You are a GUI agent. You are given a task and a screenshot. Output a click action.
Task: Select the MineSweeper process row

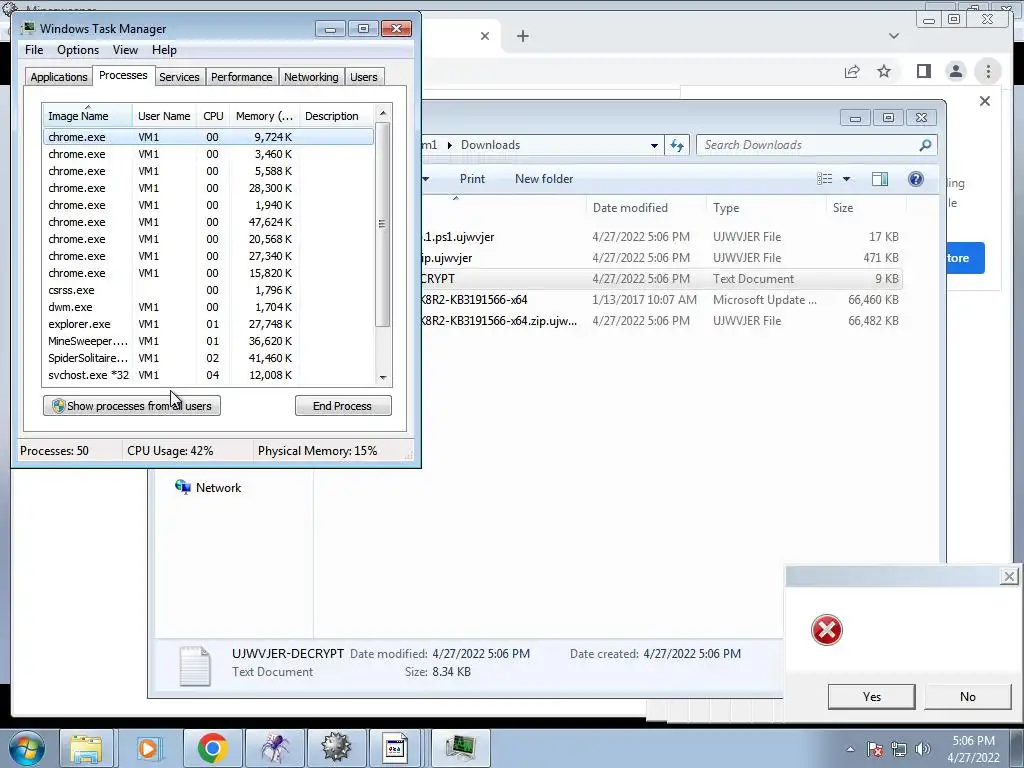[x=208, y=341]
